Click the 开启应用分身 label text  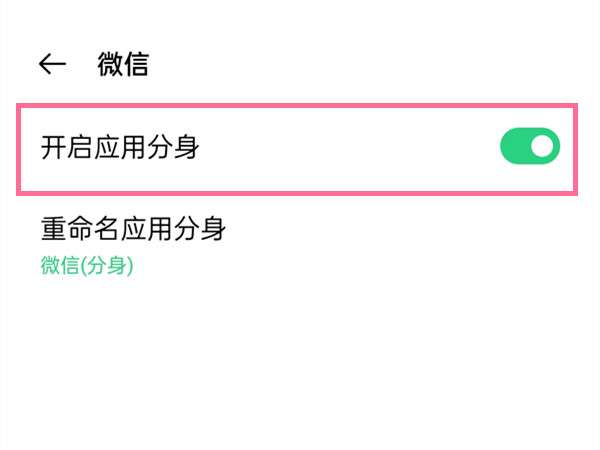tap(121, 148)
